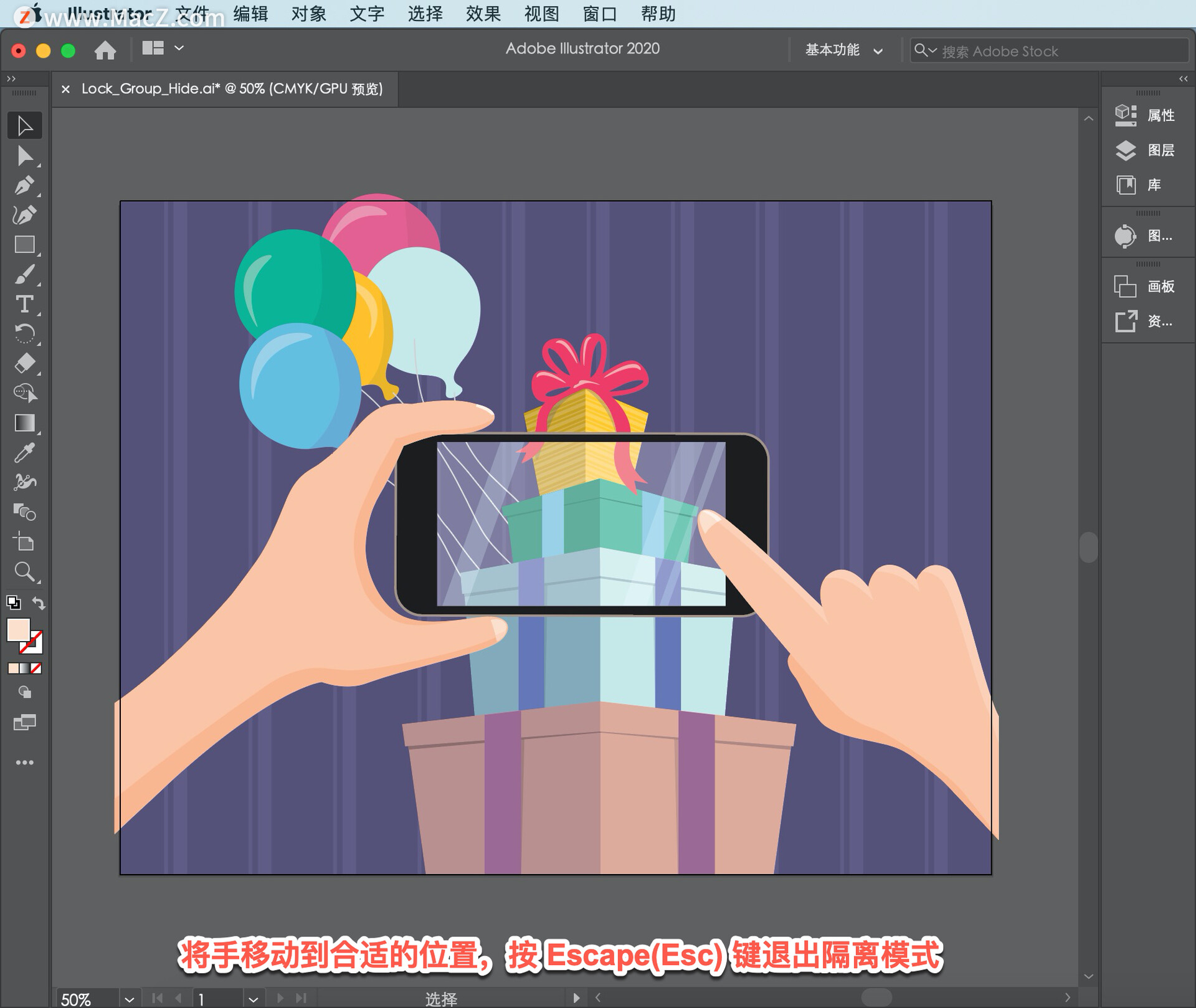Select the Direct Selection tool
Image resolution: width=1196 pixels, height=1008 pixels.
coord(25,156)
